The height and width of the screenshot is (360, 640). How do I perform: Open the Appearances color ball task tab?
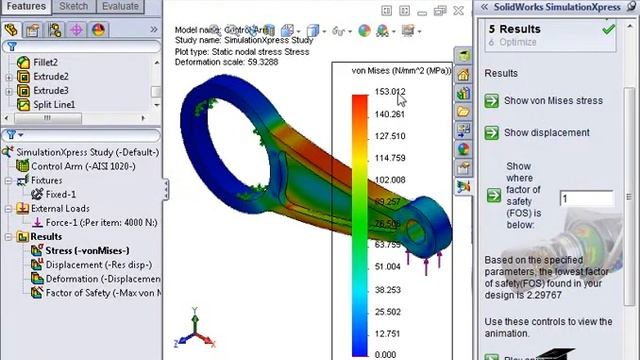(x=463, y=149)
